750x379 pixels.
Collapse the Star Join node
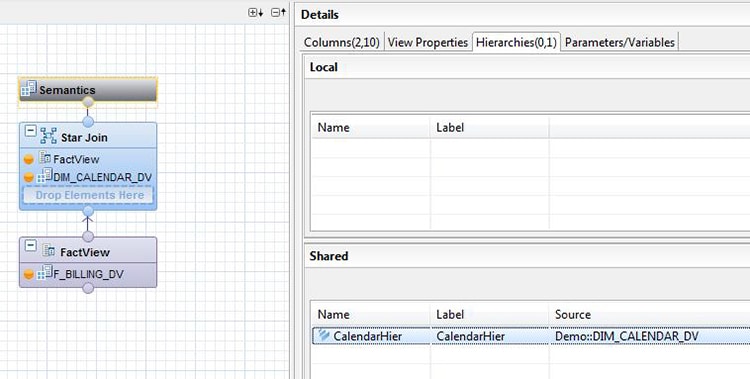pos(31,131)
